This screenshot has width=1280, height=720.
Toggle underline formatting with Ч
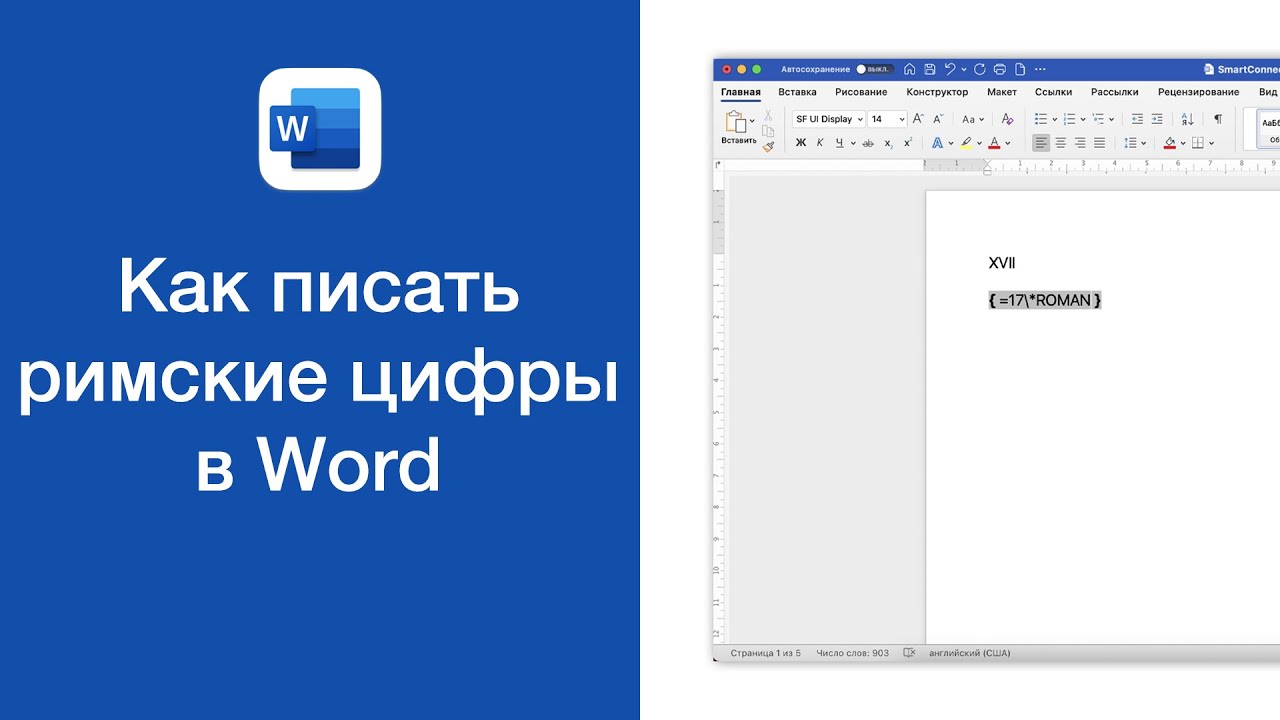click(840, 143)
